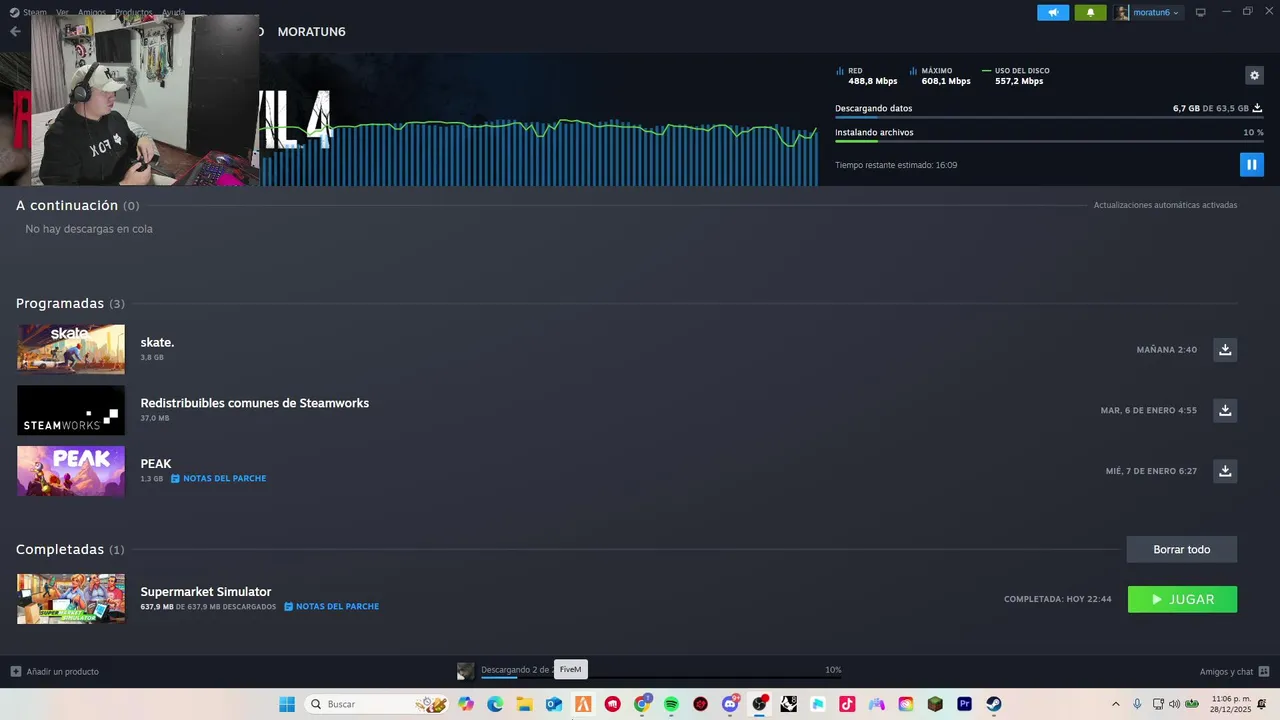This screenshot has width=1280, height=720.
Task: Select the skate. title text
Action: click(157, 342)
